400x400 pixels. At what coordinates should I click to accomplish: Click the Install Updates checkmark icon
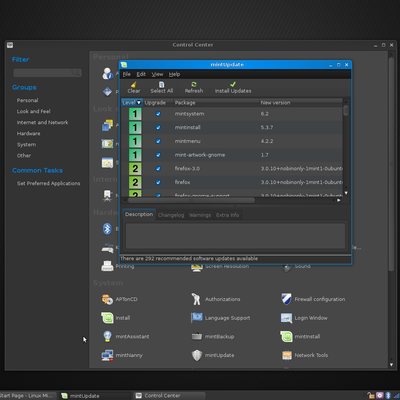(x=233, y=84)
